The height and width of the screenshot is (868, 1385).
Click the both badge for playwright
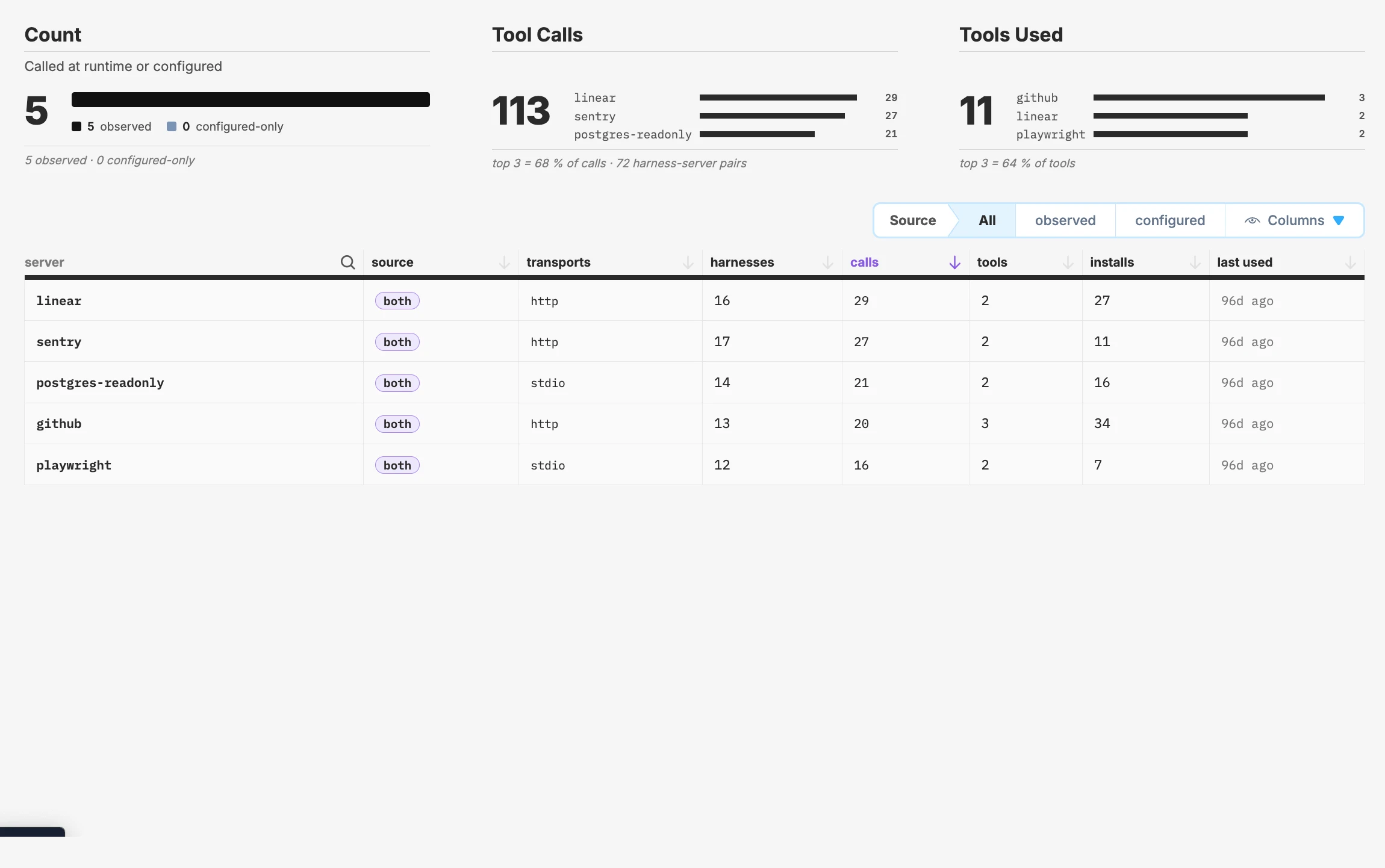[x=397, y=465]
